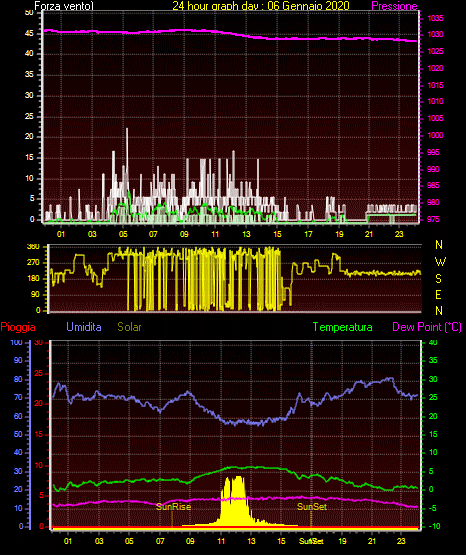The width and height of the screenshot is (466, 555).
Task: Click the tallest white wind gust spike
Action: click(x=127, y=131)
